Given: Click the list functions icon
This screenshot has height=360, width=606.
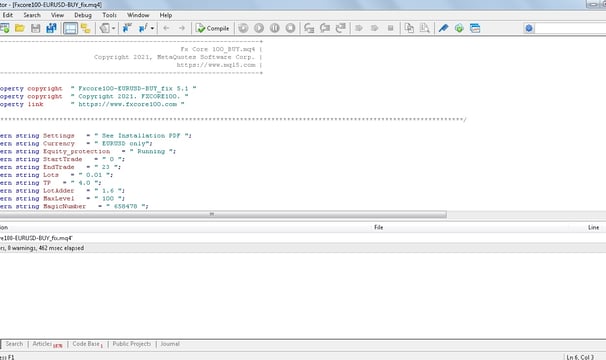Looking at the screenshot, I should (143, 28).
